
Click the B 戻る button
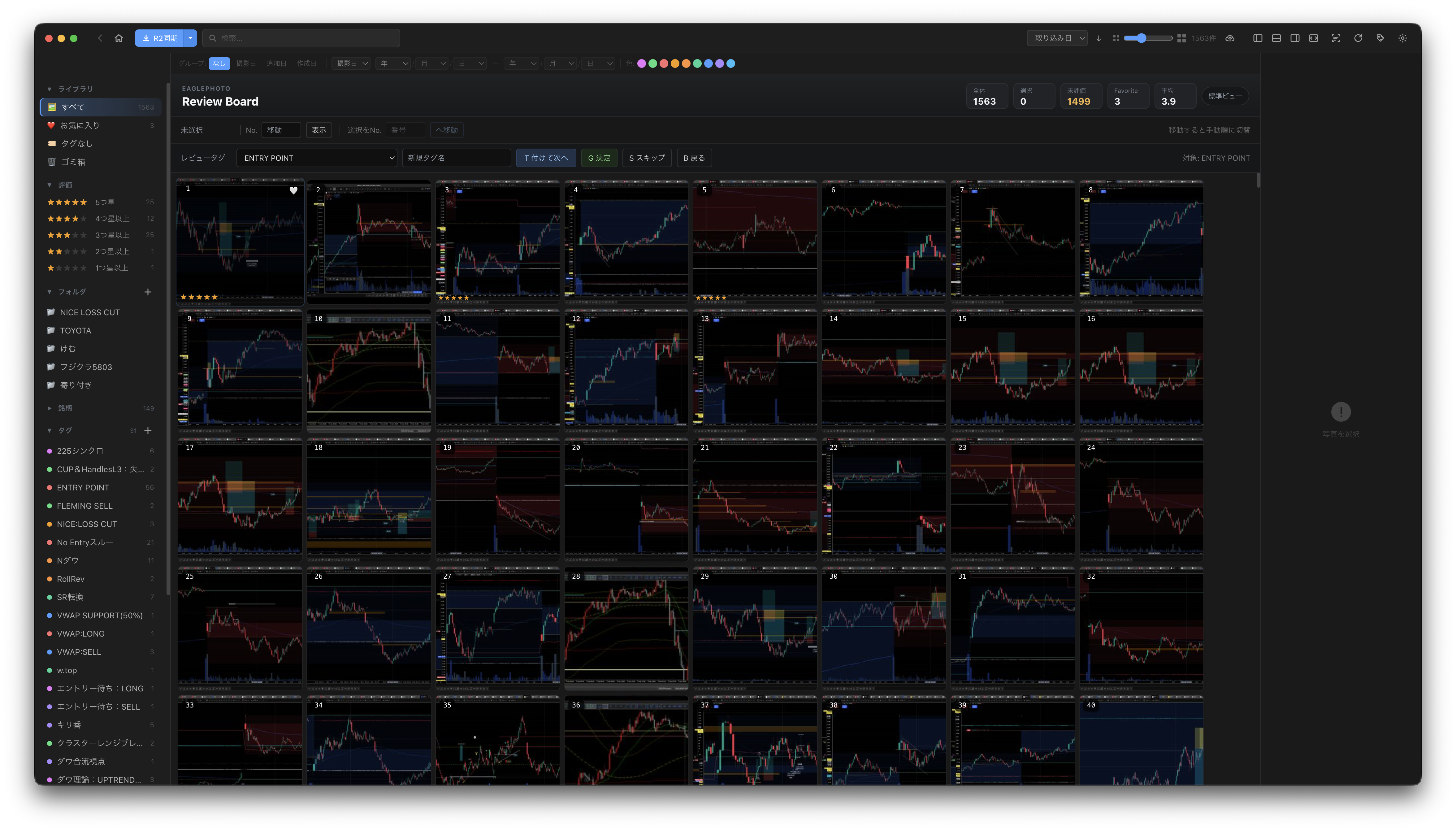[x=694, y=158]
